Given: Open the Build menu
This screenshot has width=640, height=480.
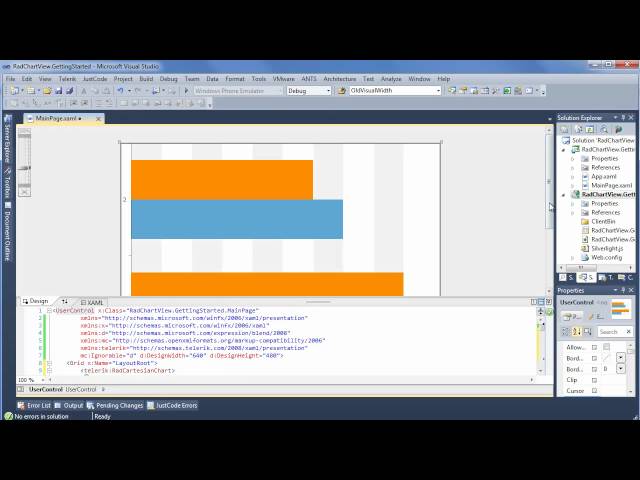Looking at the screenshot, I should pyautogui.click(x=146, y=79).
